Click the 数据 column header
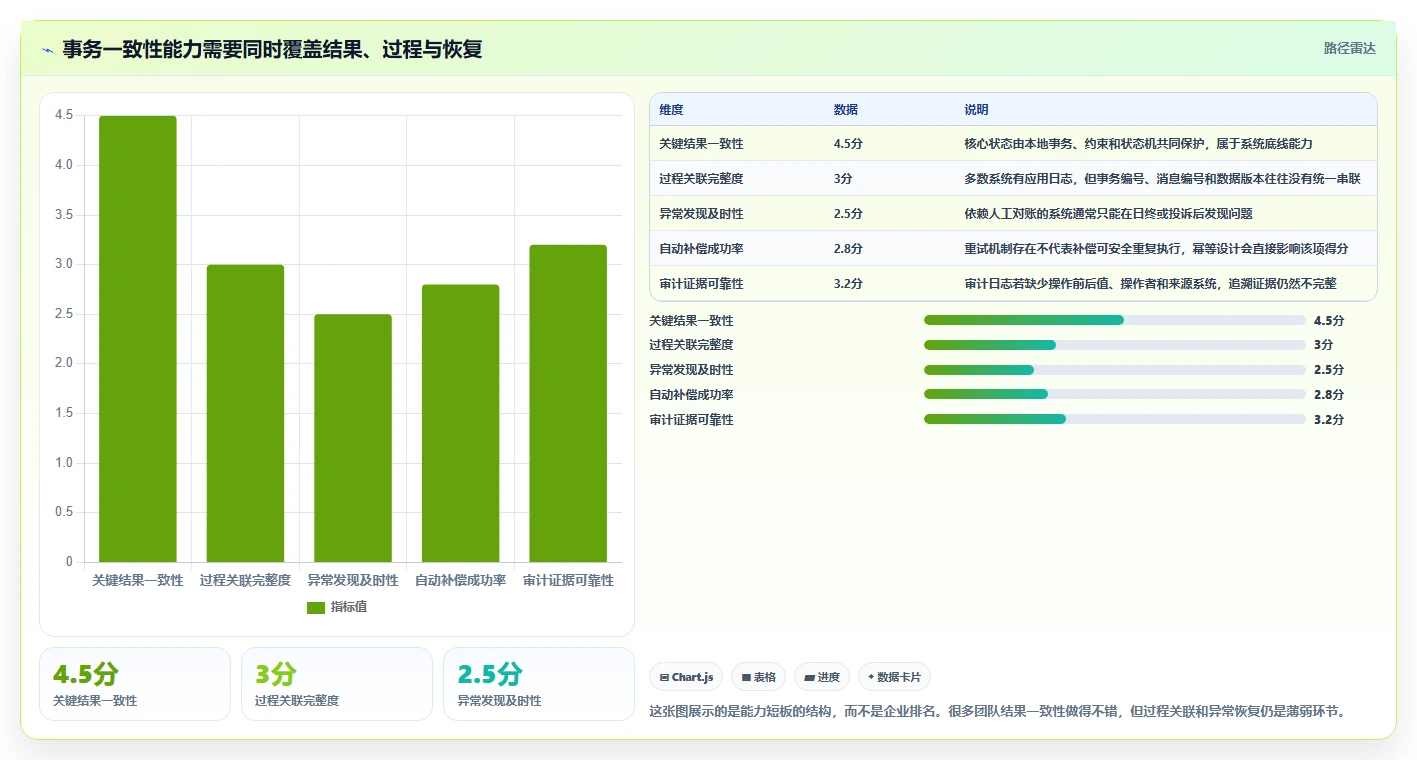The image size is (1417, 760). pos(846,110)
